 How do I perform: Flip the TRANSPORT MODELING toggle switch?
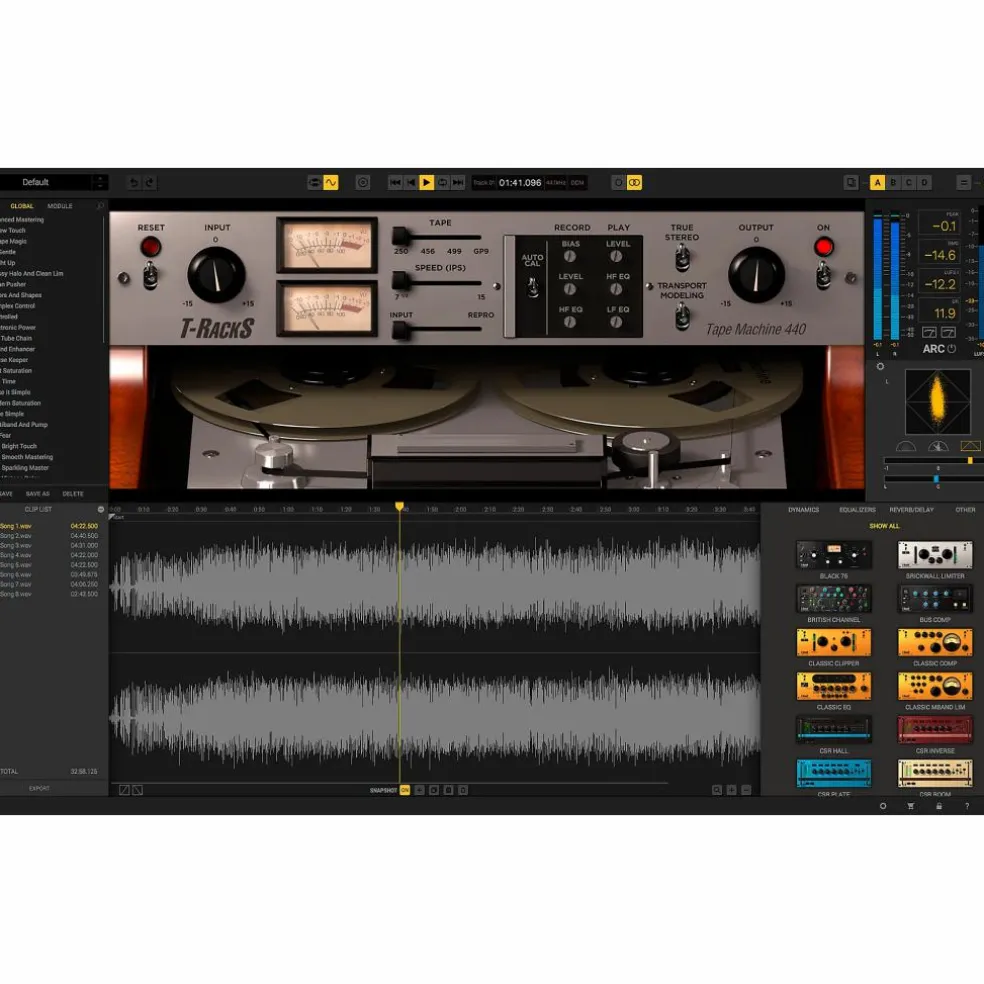[682, 316]
